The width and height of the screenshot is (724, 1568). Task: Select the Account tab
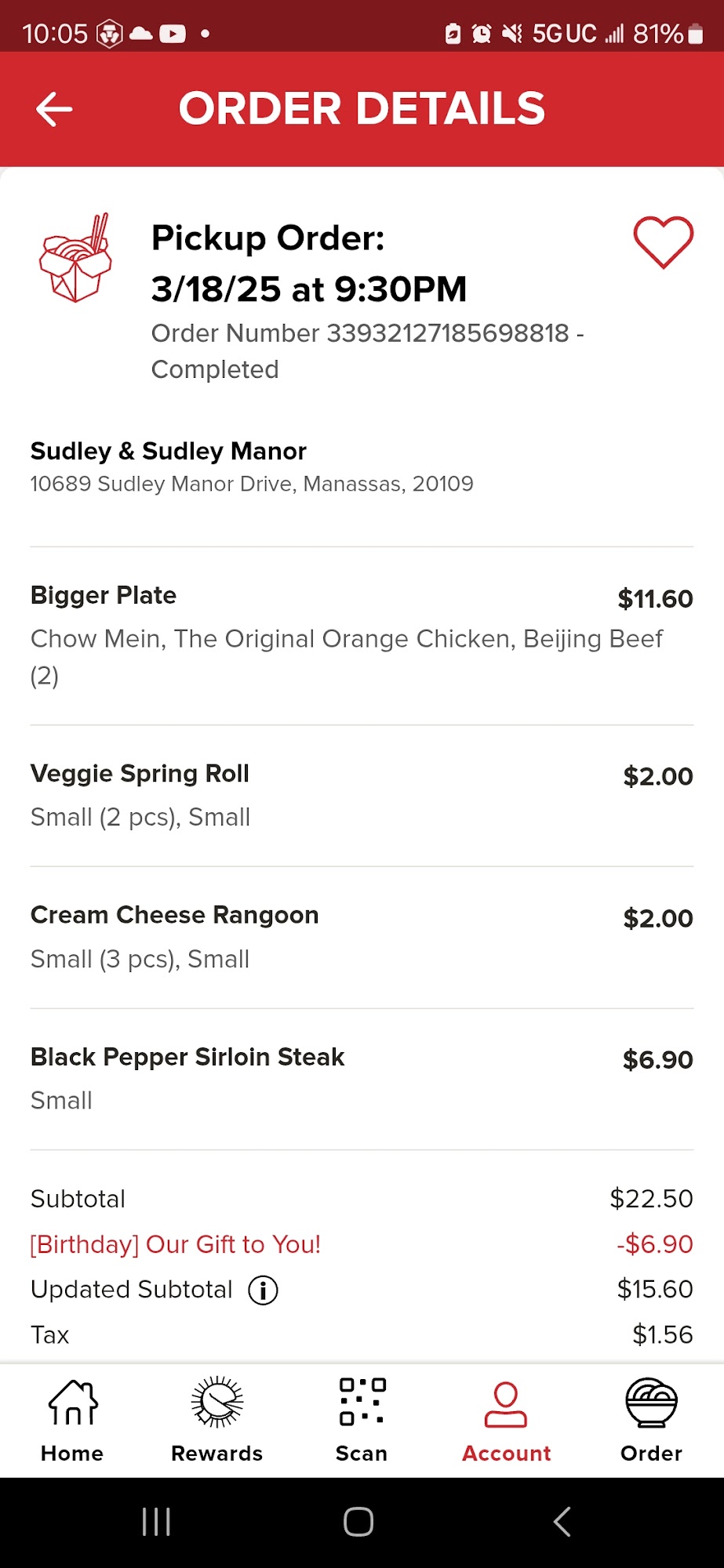[506, 1421]
